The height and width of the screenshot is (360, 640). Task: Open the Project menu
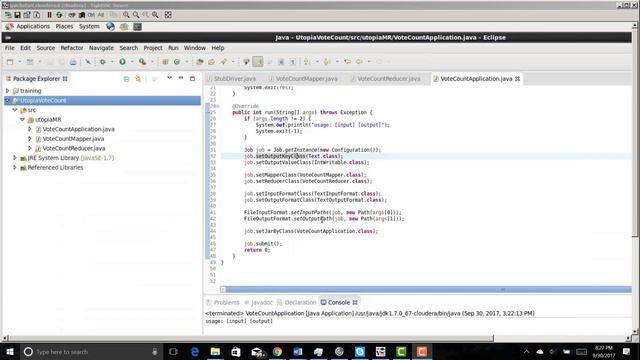(153, 48)
